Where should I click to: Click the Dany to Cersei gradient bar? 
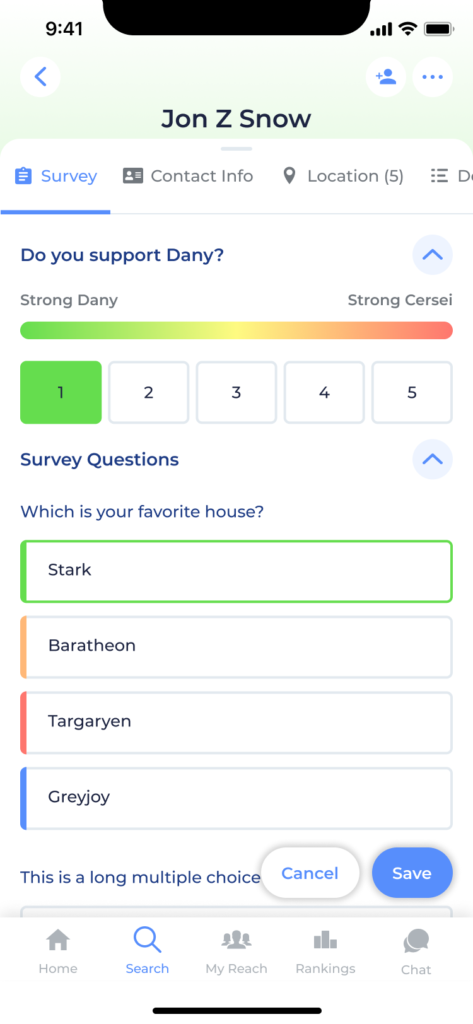[236, 330]
